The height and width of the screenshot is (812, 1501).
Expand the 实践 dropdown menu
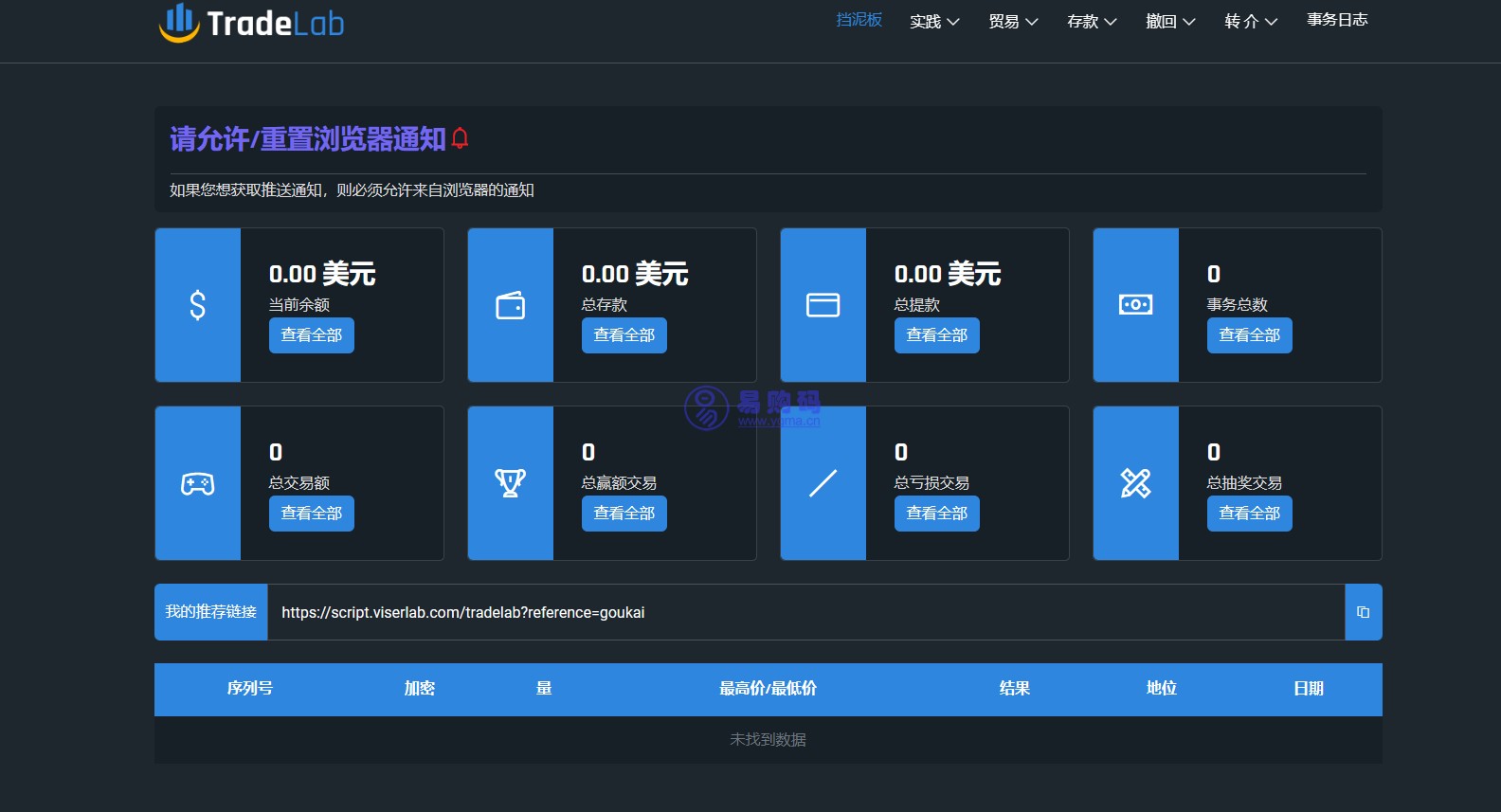934,21
